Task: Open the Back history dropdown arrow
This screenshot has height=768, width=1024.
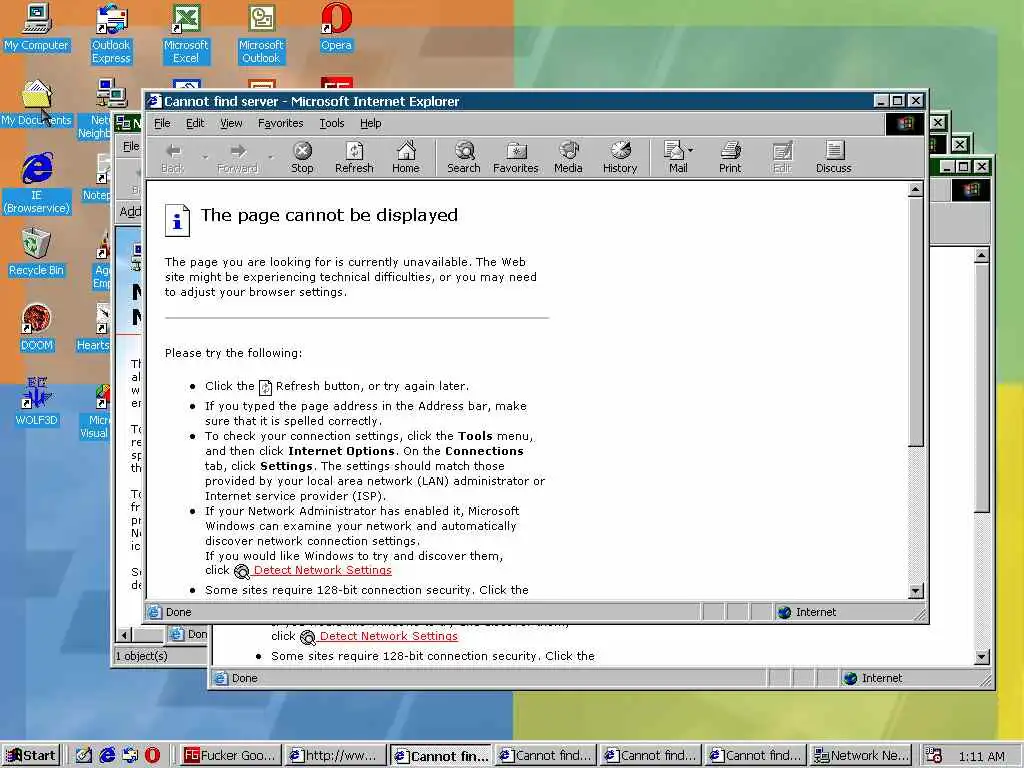Action: coord(205,157)
